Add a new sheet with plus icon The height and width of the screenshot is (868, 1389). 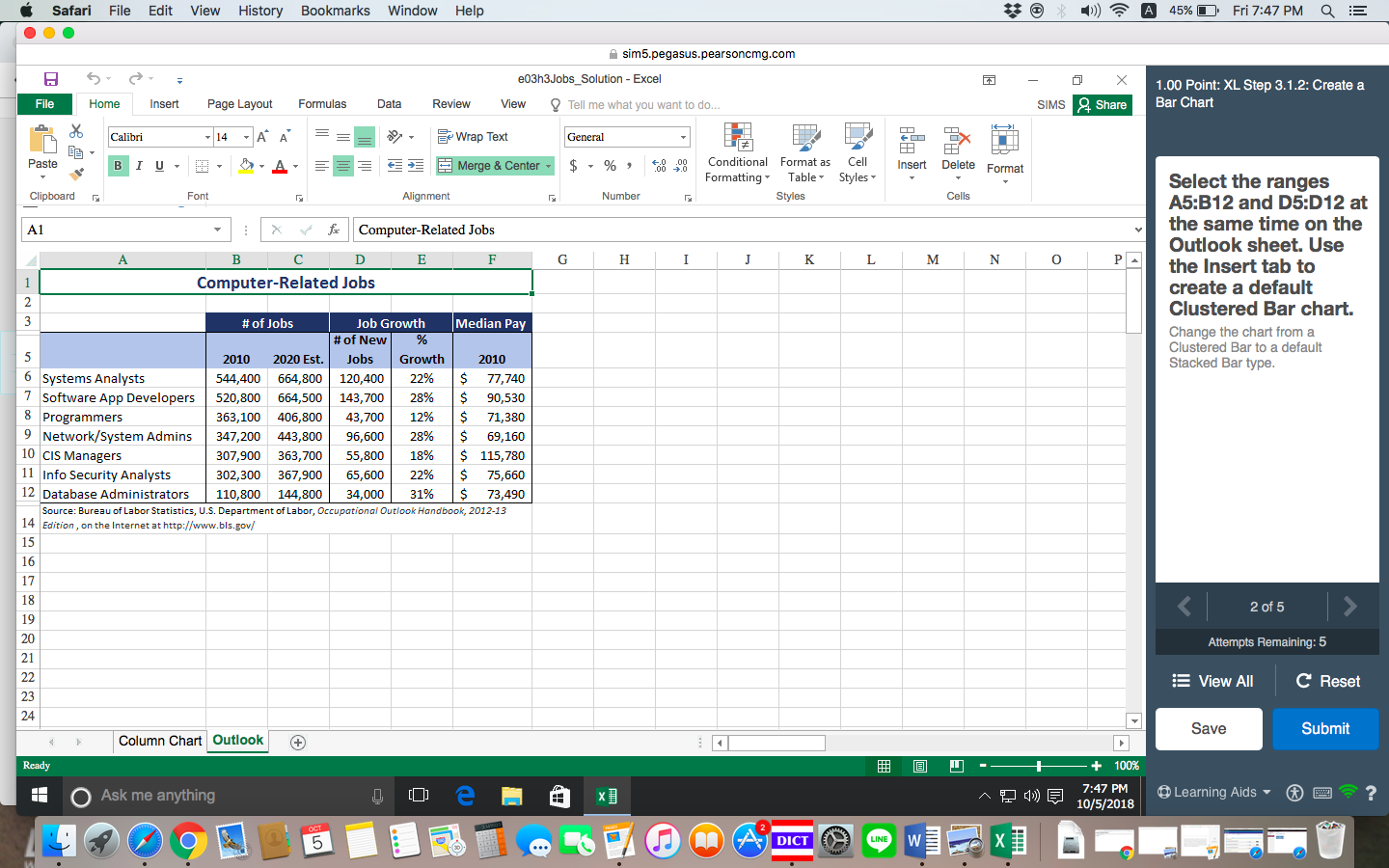click(x=298, y=742)
